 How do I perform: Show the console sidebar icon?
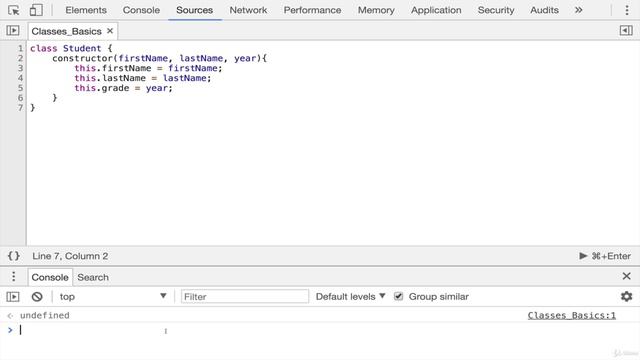click(x=13, y=297)
